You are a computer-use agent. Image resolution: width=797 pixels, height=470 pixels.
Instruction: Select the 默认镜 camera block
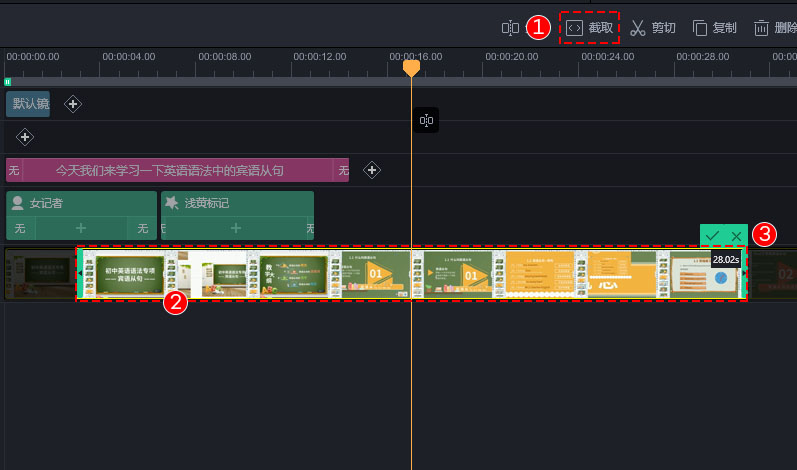[28, 104]
